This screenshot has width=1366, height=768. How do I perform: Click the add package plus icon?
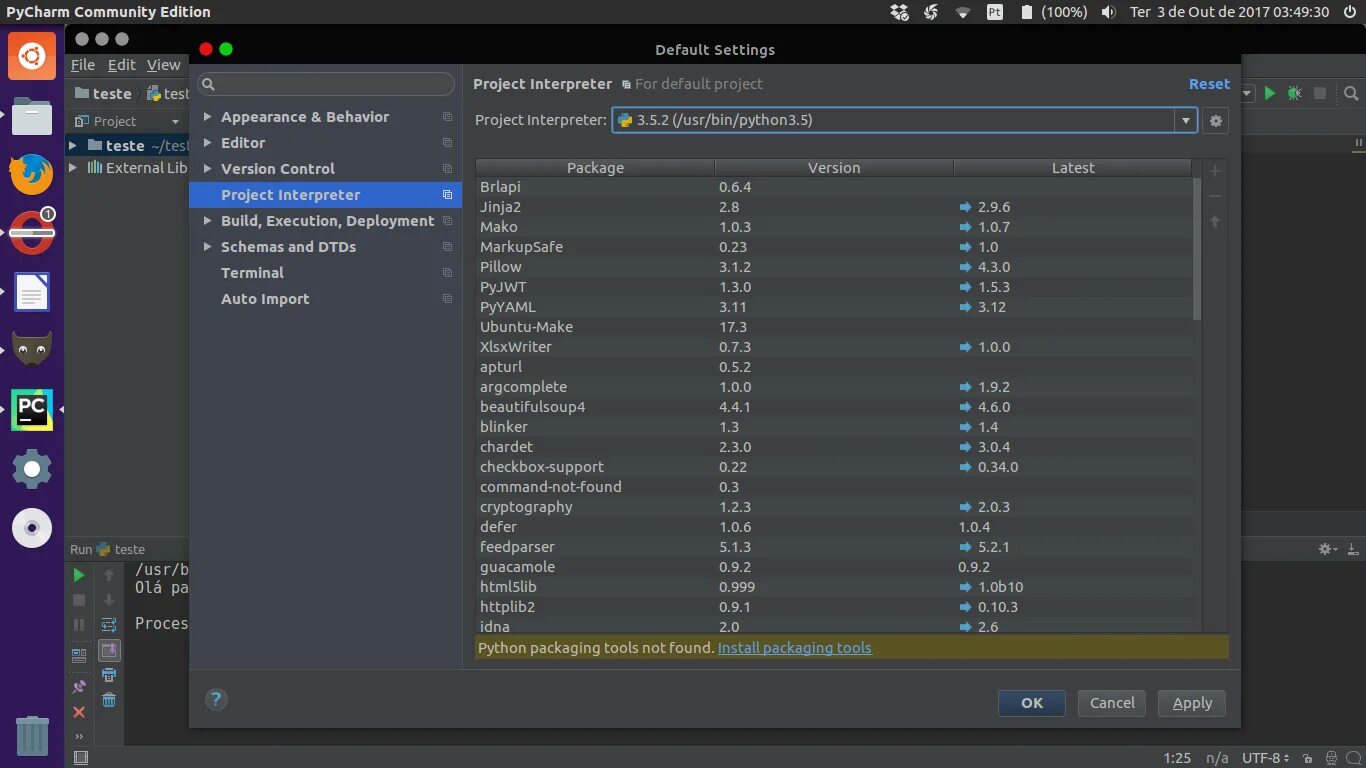(1215, 171)
